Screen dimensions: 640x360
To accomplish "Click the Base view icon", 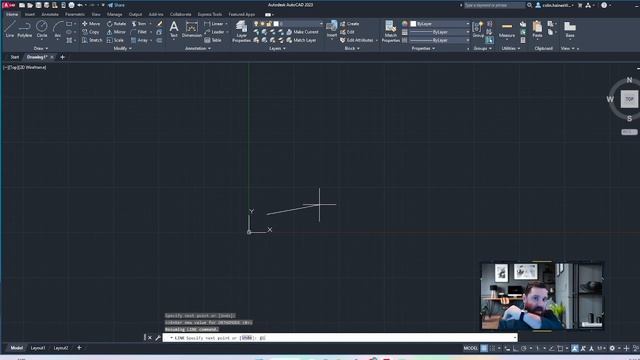I will point(570,29).
